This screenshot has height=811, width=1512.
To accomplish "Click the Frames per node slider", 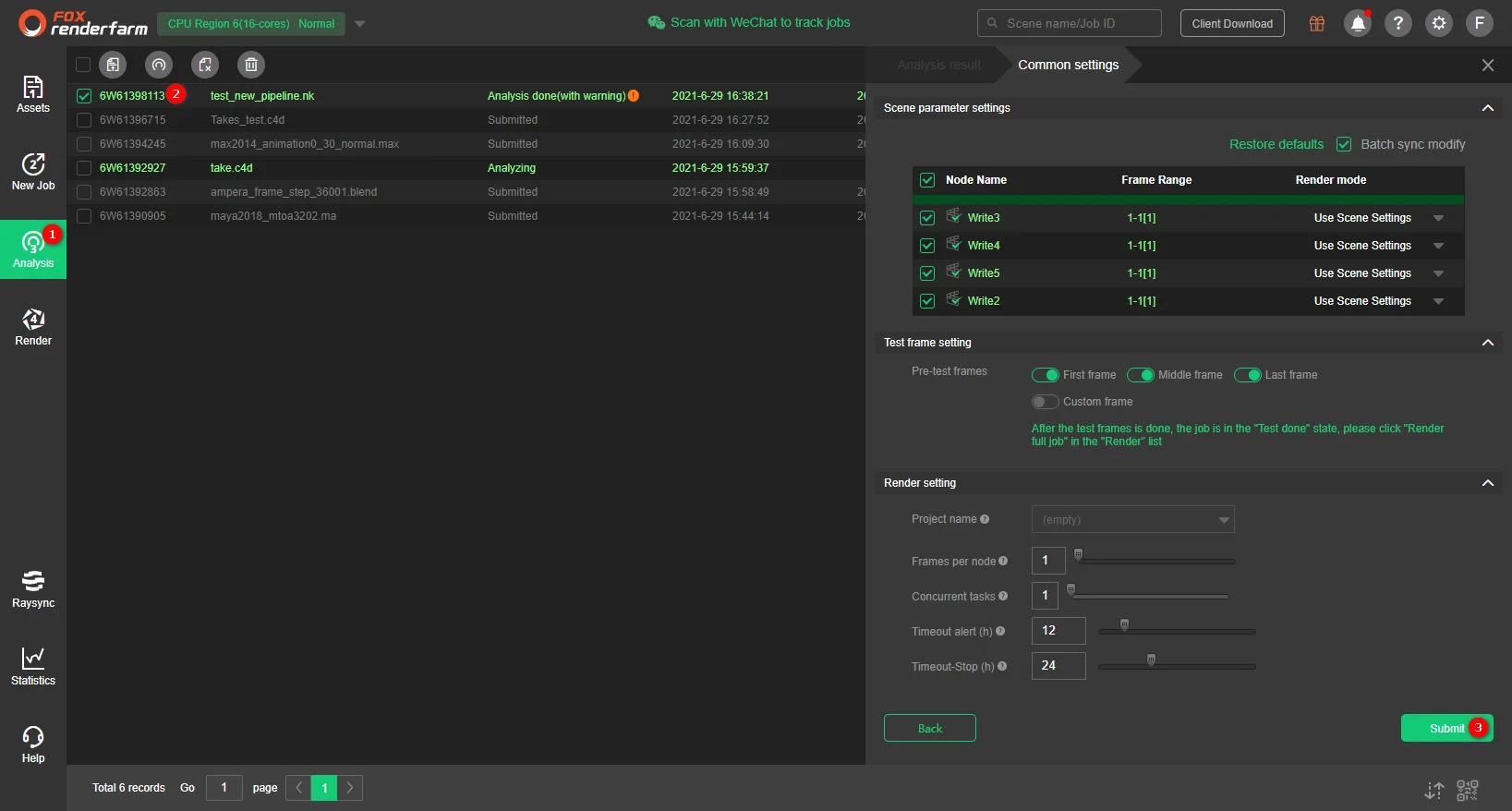I will pyautogui.click(x=1155, y=561).
